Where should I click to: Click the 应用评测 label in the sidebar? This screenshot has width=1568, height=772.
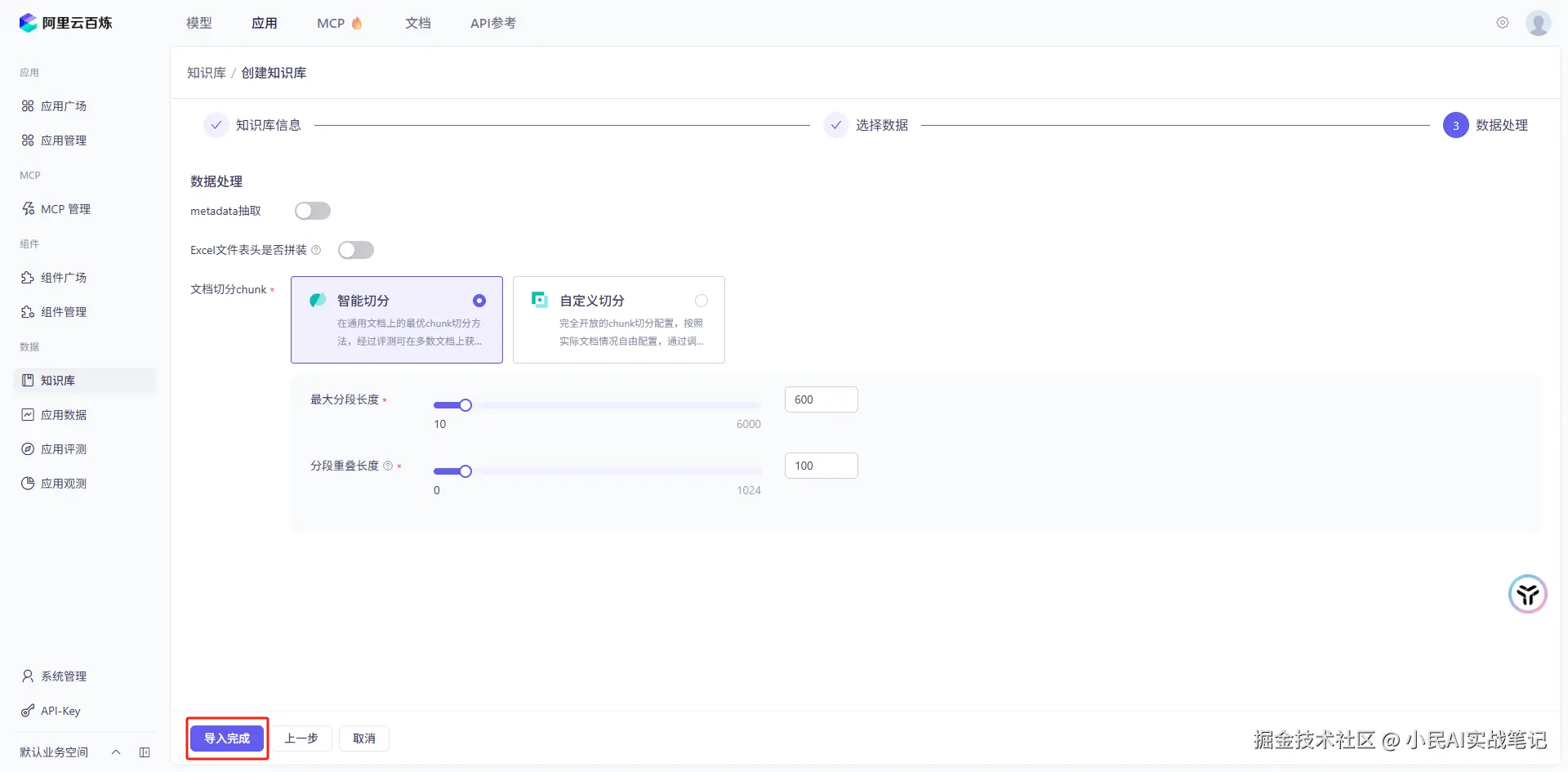[64, 449]
